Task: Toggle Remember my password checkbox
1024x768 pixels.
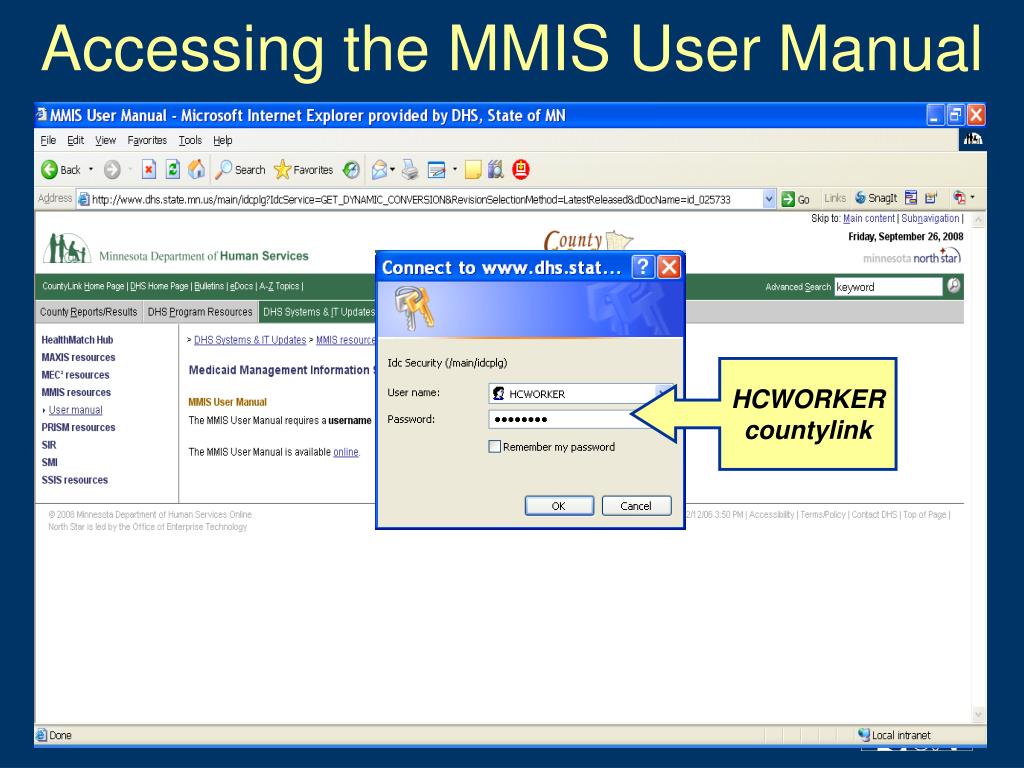Action: point(494,447)
